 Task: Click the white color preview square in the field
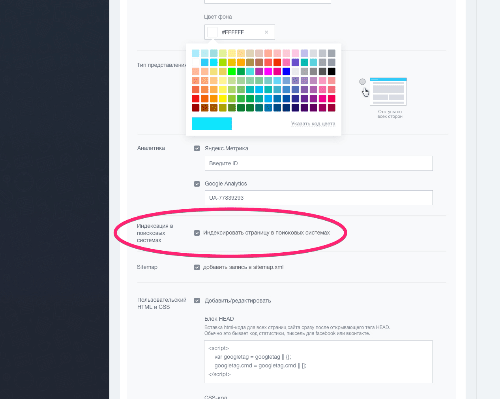click(x=213, y=32)
